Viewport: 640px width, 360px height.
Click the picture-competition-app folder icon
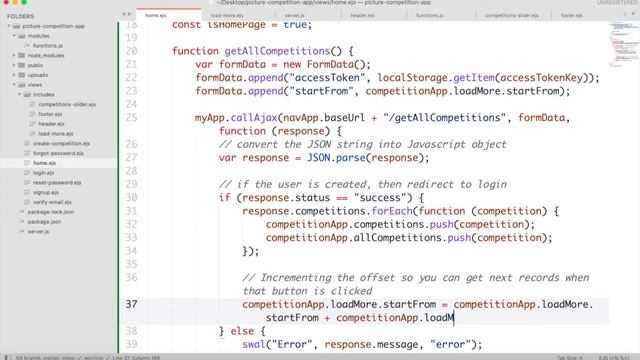coord(16,26)
